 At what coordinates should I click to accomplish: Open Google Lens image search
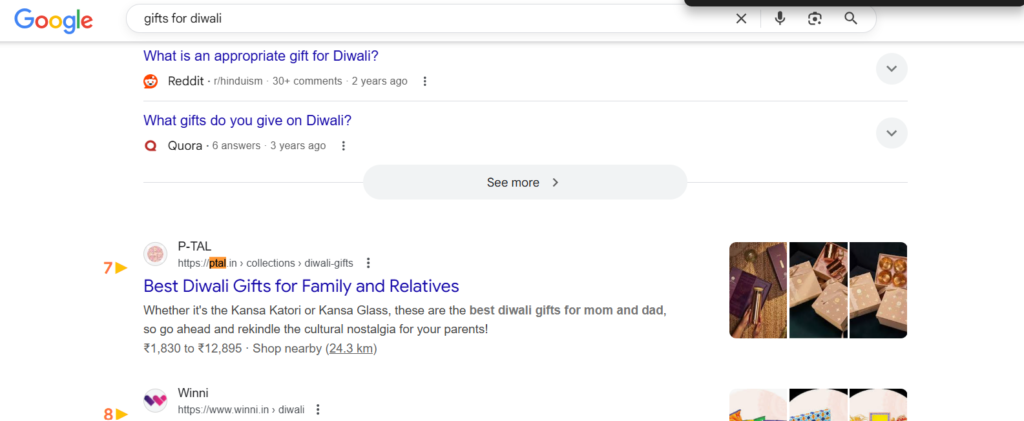815,18
